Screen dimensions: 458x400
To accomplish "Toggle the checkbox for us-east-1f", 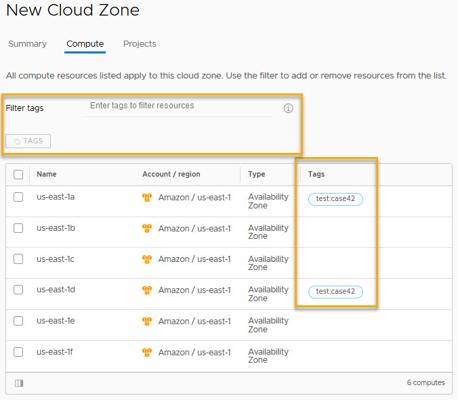I will coord(18,352).
